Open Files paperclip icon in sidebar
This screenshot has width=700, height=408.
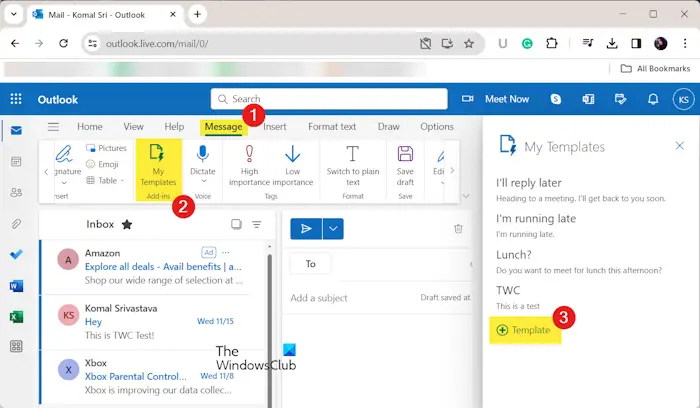(16, 224)
